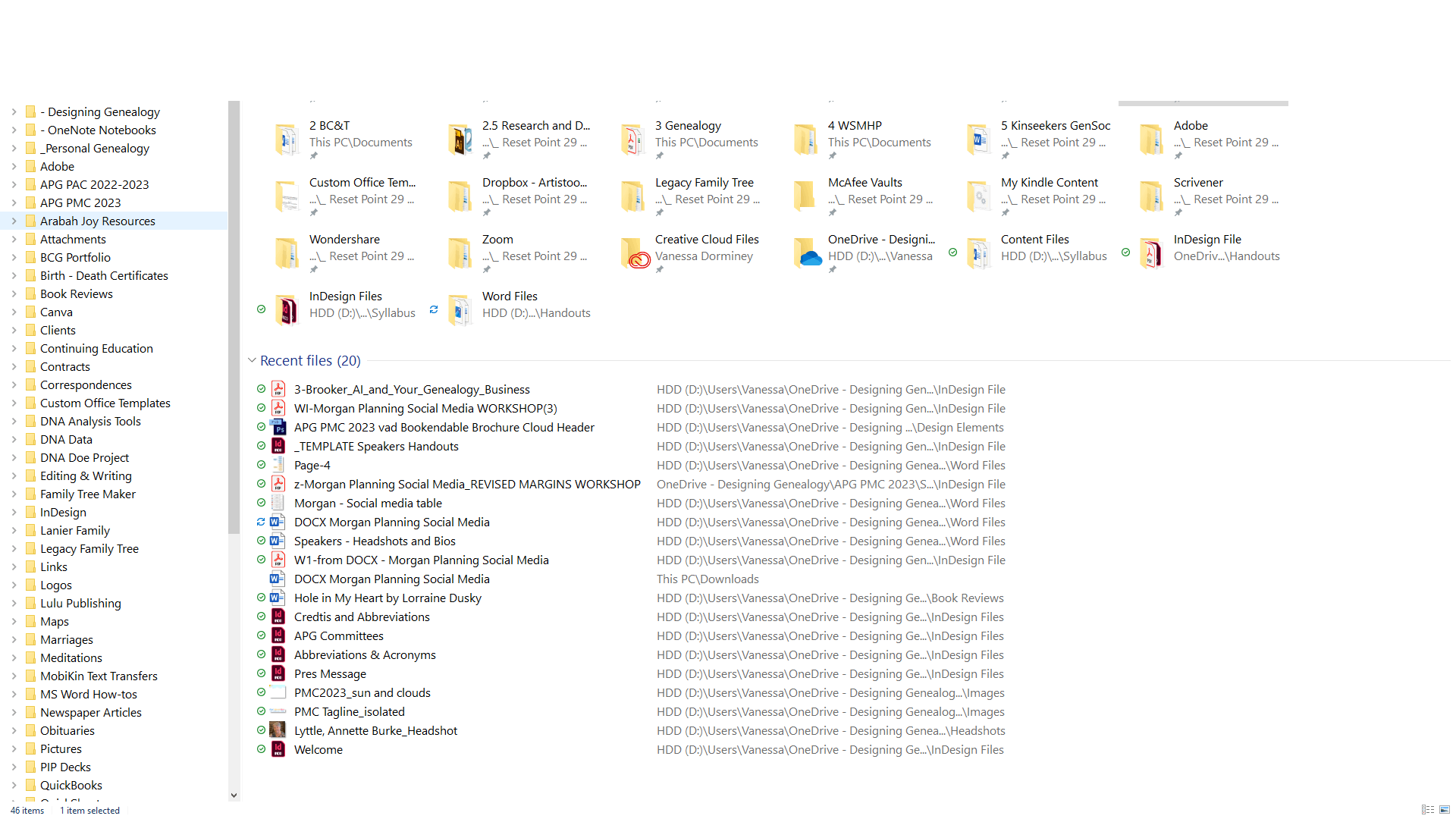Select the Newspaper Articles folder in tree
The width and height of the screenshot is (1456, 819).
pyautogui.click(x=90, y=713)
